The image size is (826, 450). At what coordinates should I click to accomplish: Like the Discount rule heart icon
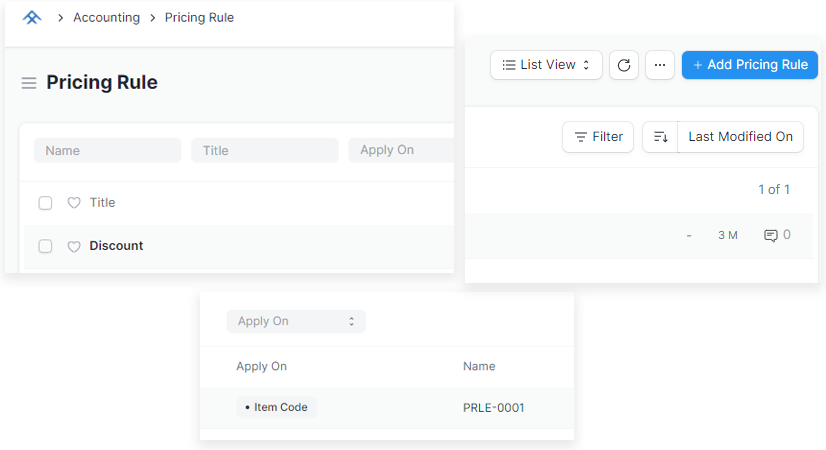[x=74, y=246]
